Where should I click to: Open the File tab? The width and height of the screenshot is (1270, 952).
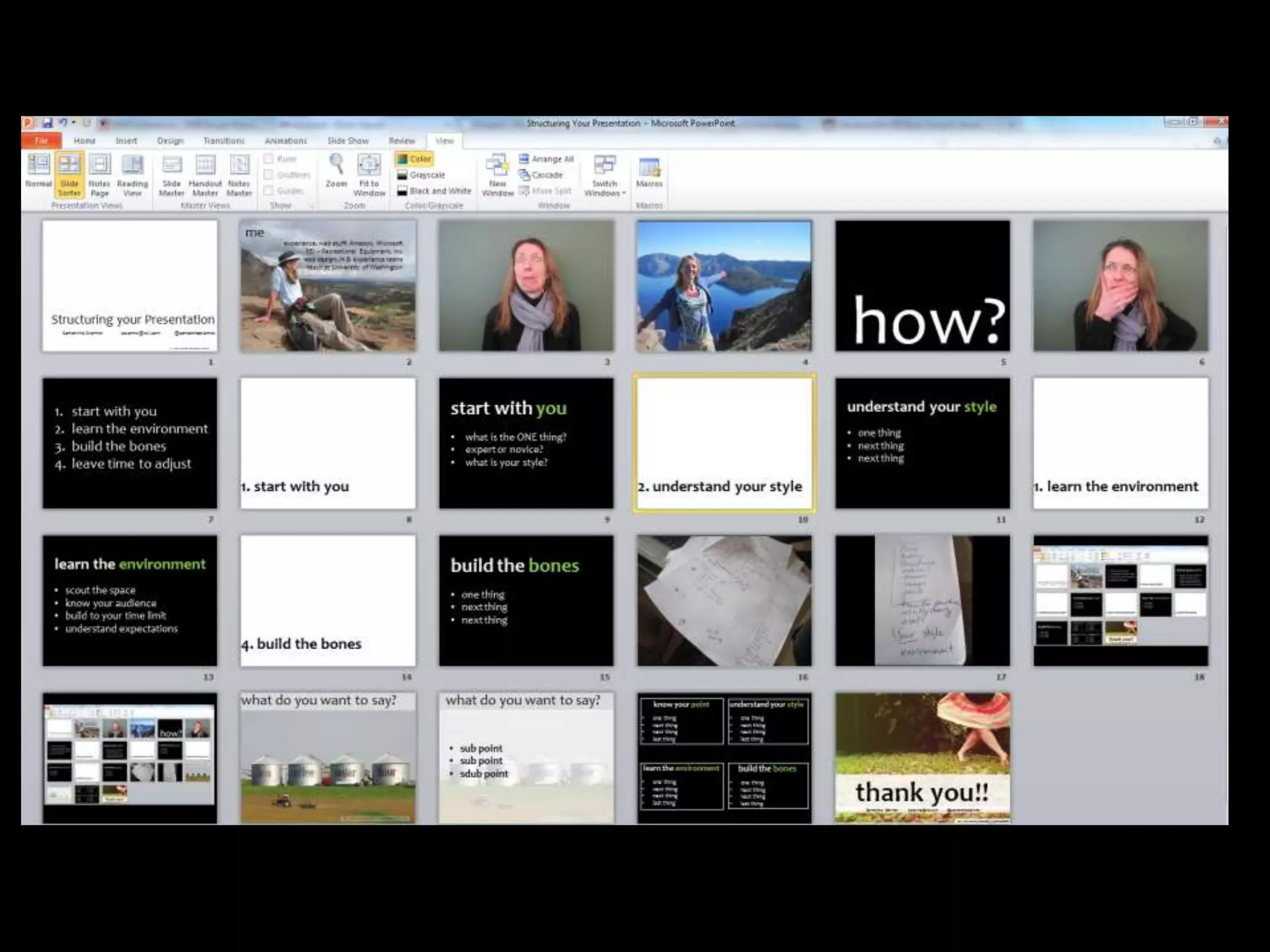click(x=41, y=141)
